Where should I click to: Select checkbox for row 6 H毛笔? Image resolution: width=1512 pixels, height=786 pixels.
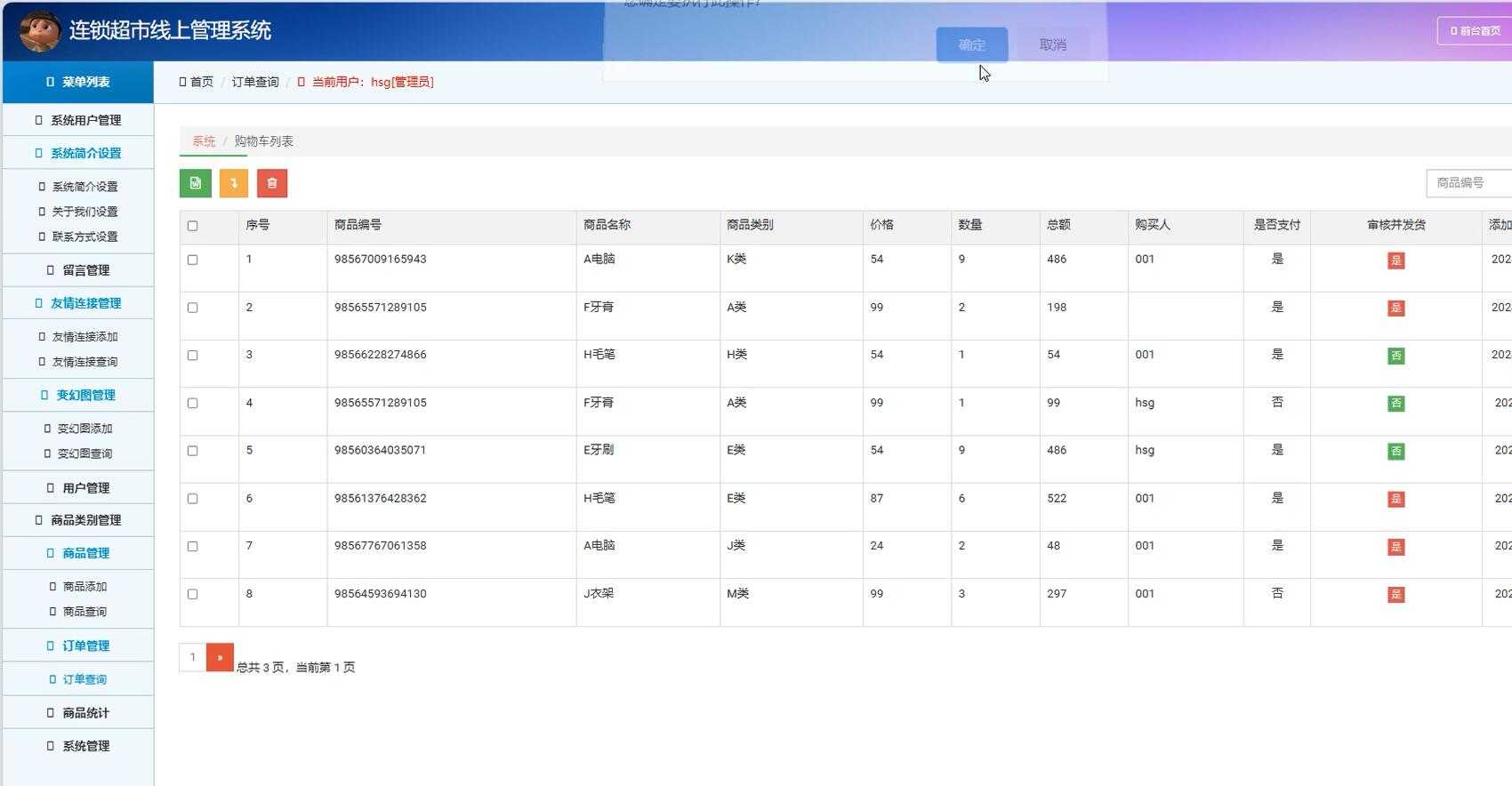(193, 499)
